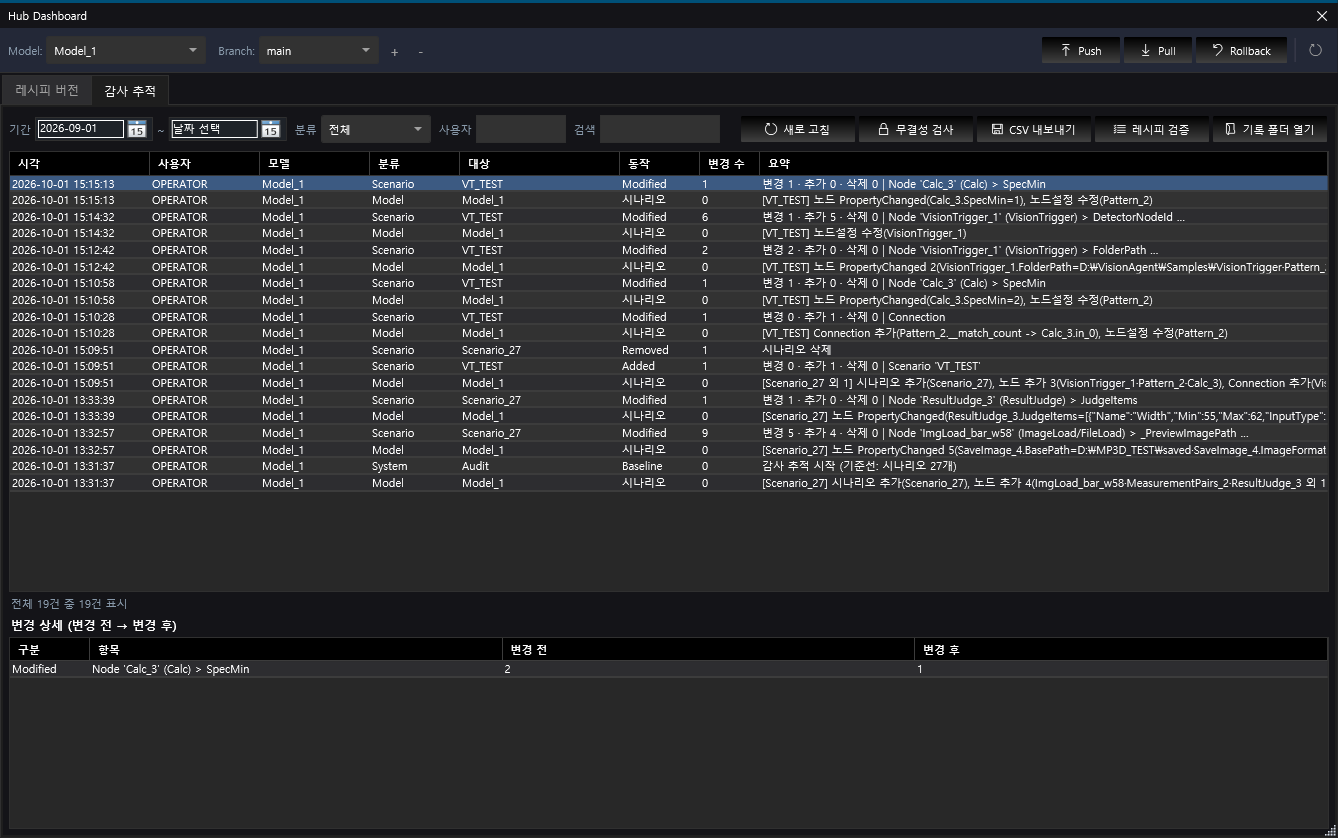Export records with CSV 내보내기
This screenshot has height=838, width=1338.
[x=1033, y=129]
